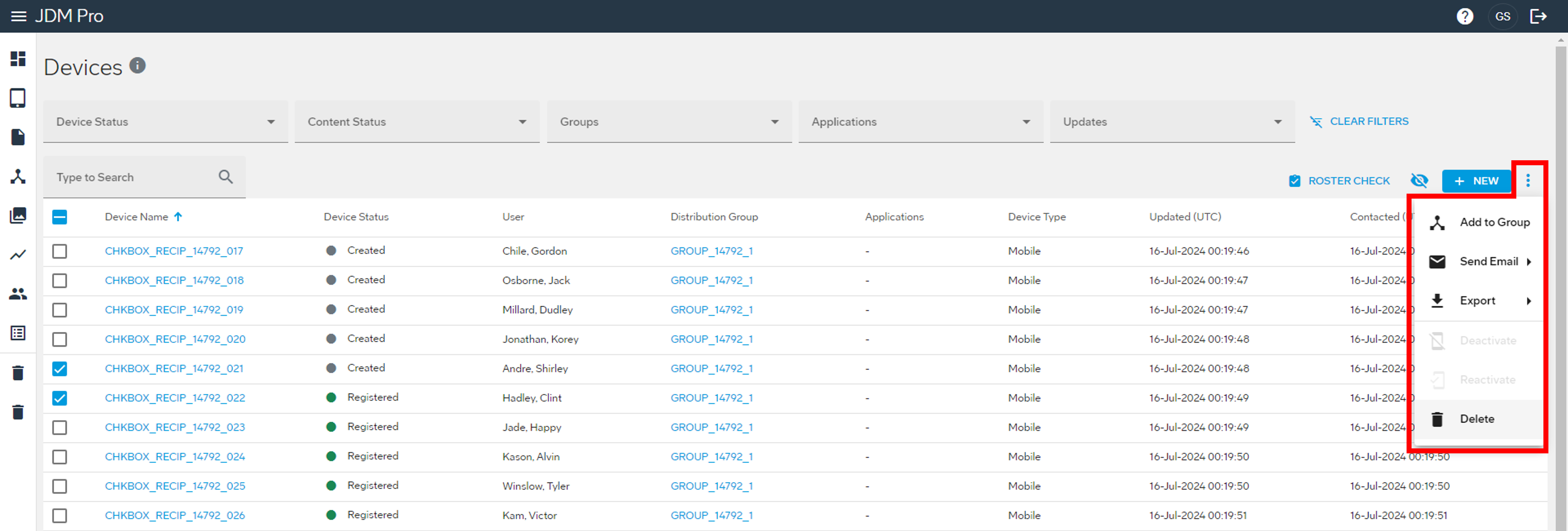Viewport: 1568px width, 531px height.
Task: Choose Export menu option
Action: (1478, 301)
